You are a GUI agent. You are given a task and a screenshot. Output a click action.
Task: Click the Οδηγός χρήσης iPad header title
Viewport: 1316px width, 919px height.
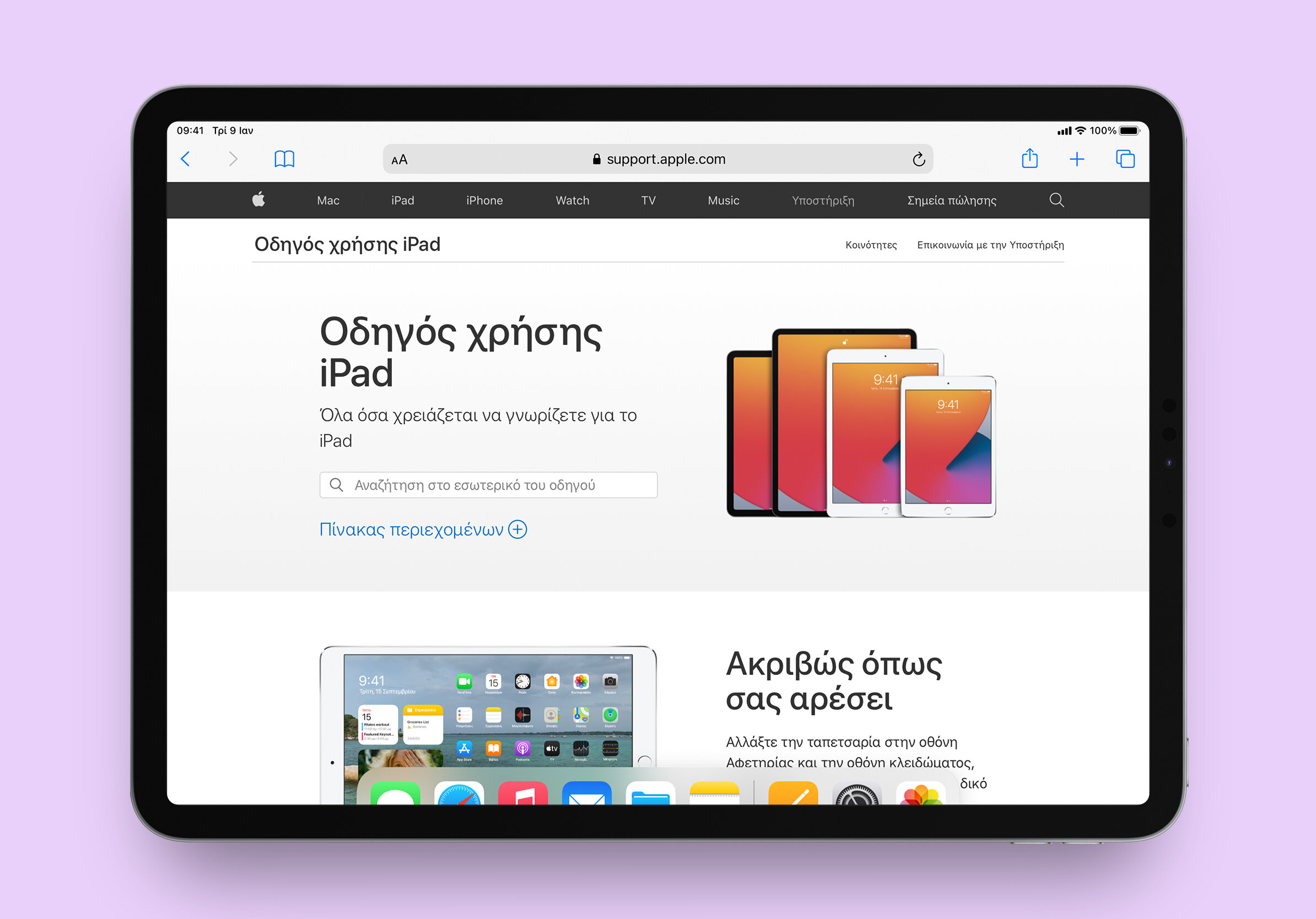[x=347, y=245]
